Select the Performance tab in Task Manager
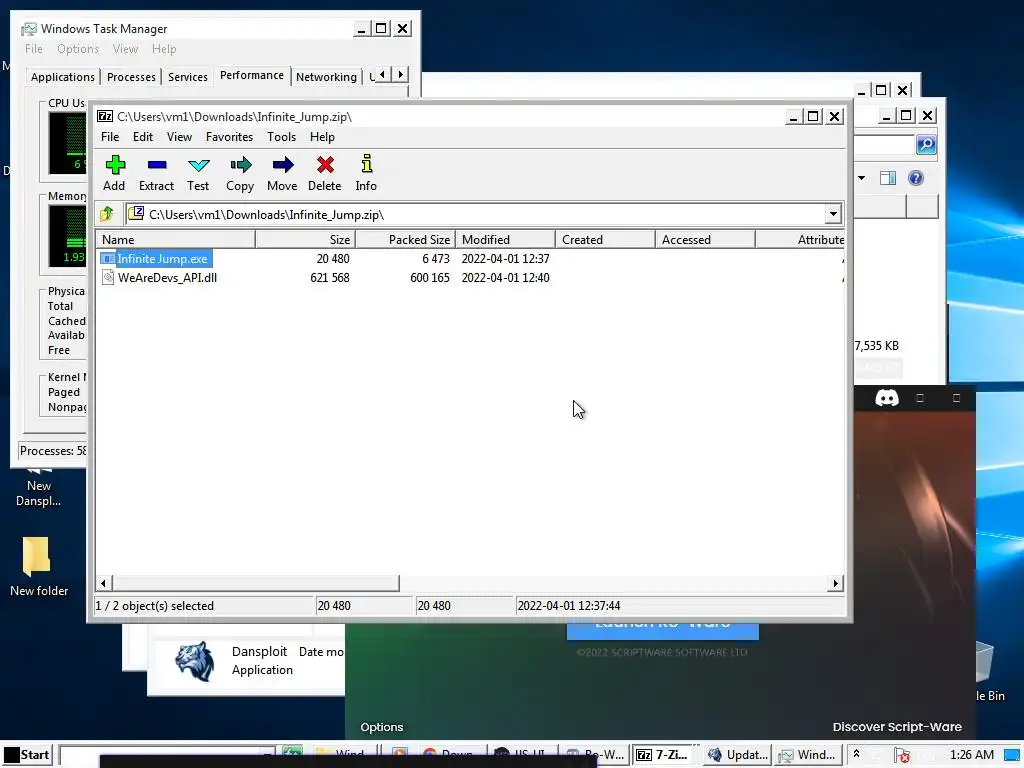1024x768 pixels. coord(251,75)
